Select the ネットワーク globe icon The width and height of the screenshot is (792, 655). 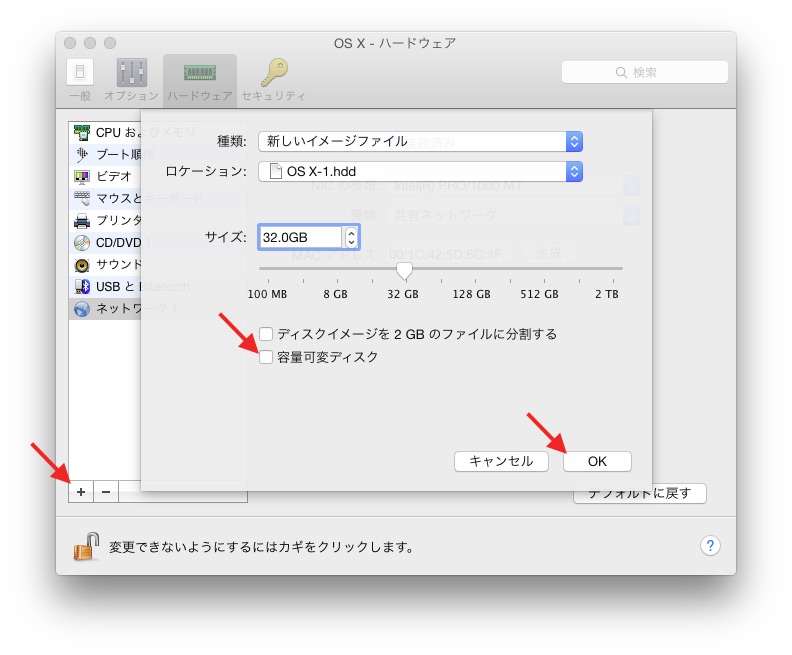pyautogui.click(x=82, y=309)
